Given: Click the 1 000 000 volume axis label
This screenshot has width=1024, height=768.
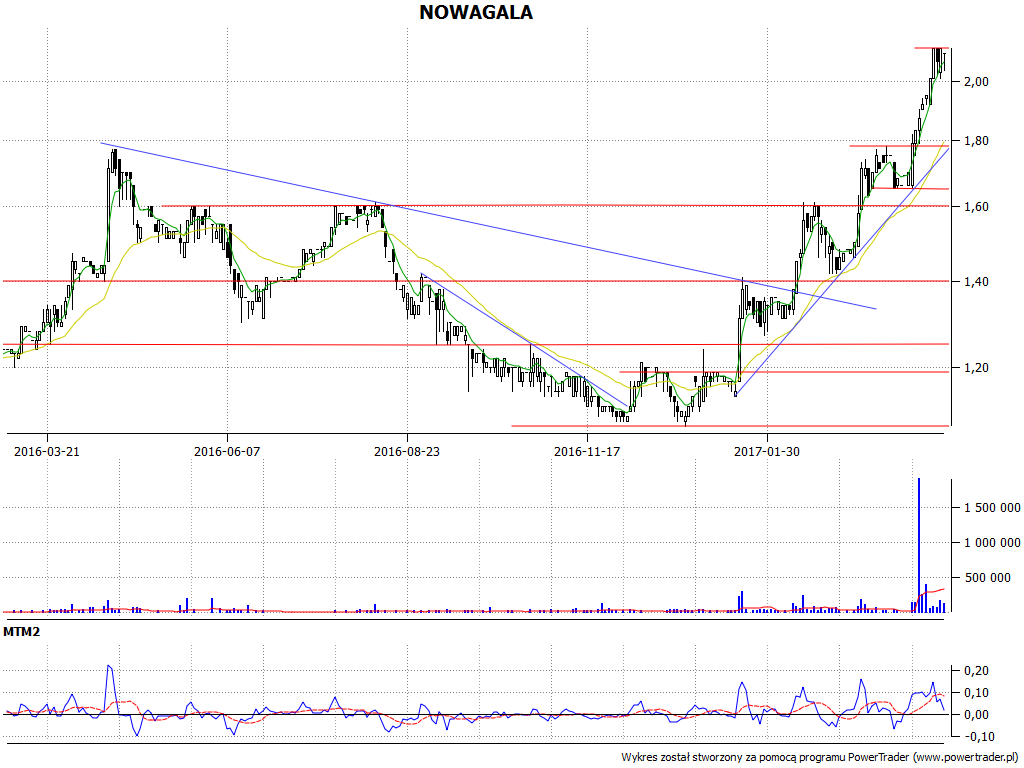Looking at the screenshot, I should pos(993,543).
